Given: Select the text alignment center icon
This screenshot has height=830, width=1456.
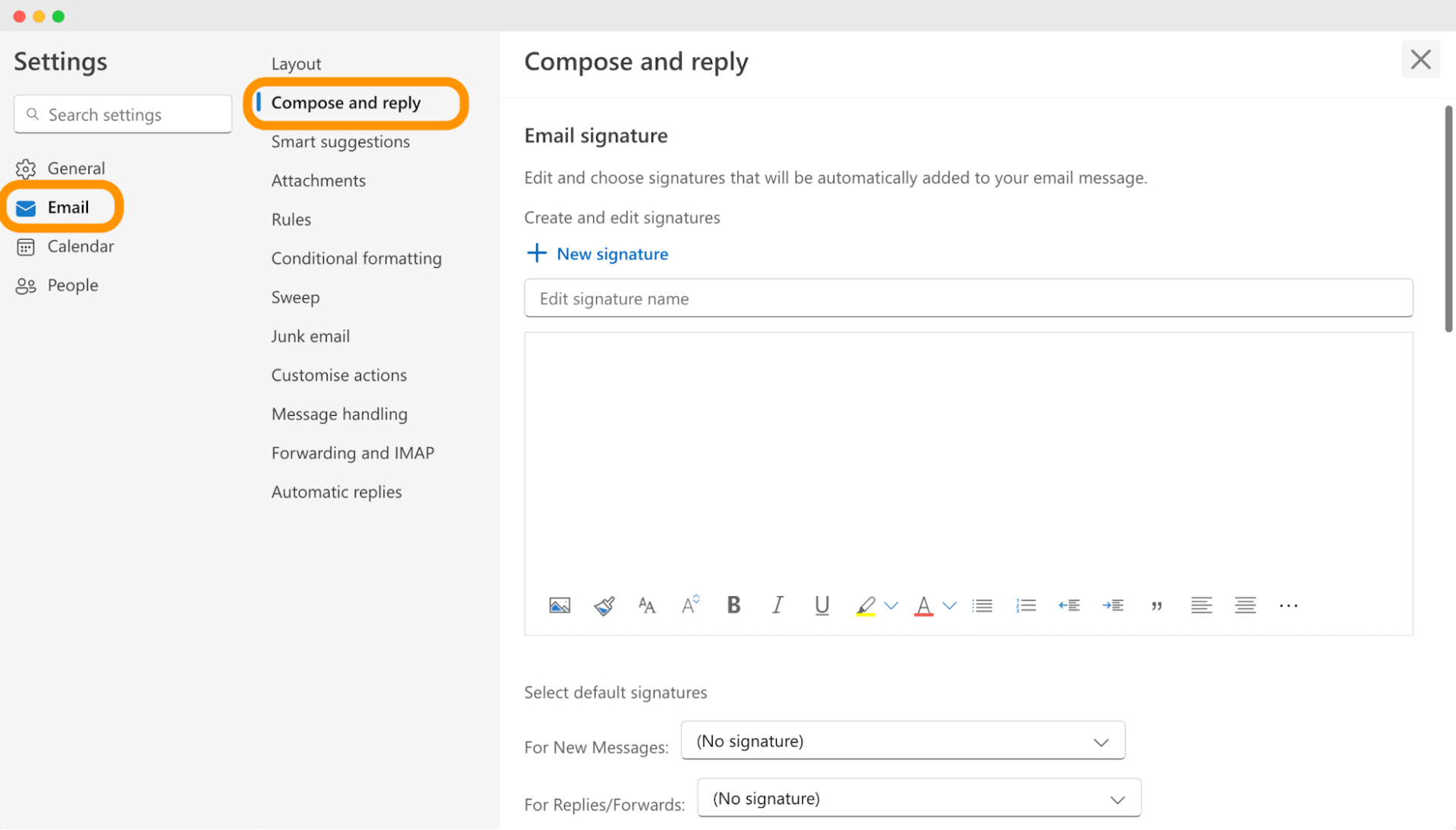Looking at the screenshot, I should coord(1244,605).
